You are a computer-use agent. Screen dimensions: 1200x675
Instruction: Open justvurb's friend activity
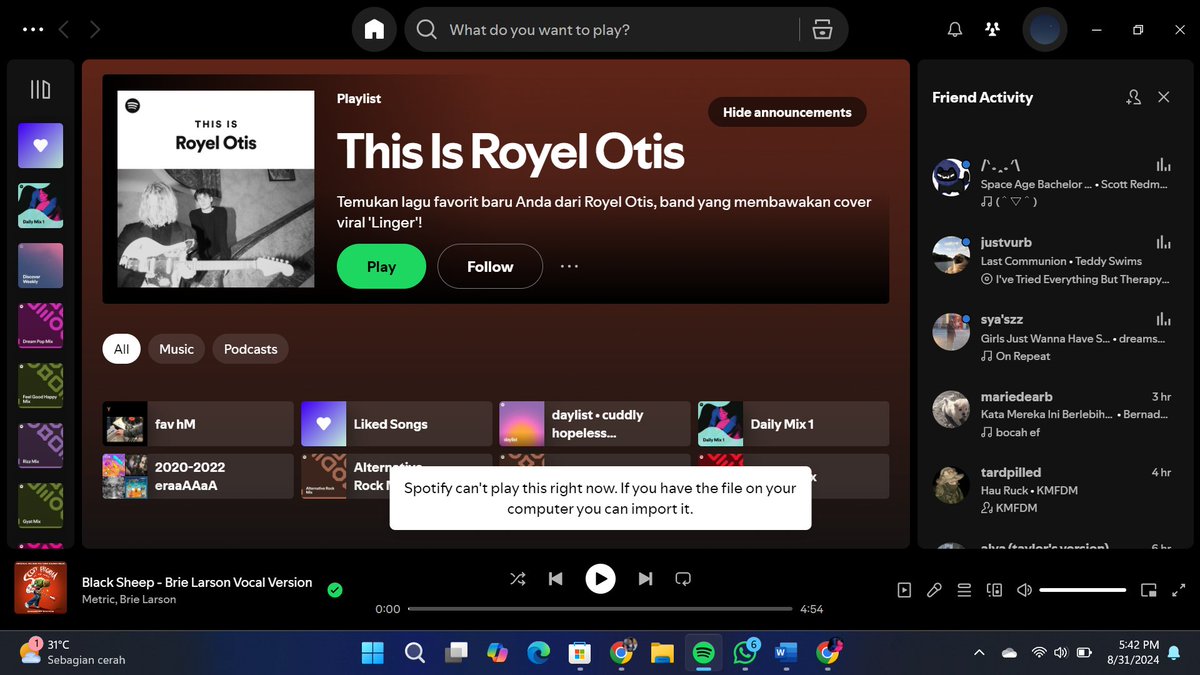[1051, 260]
